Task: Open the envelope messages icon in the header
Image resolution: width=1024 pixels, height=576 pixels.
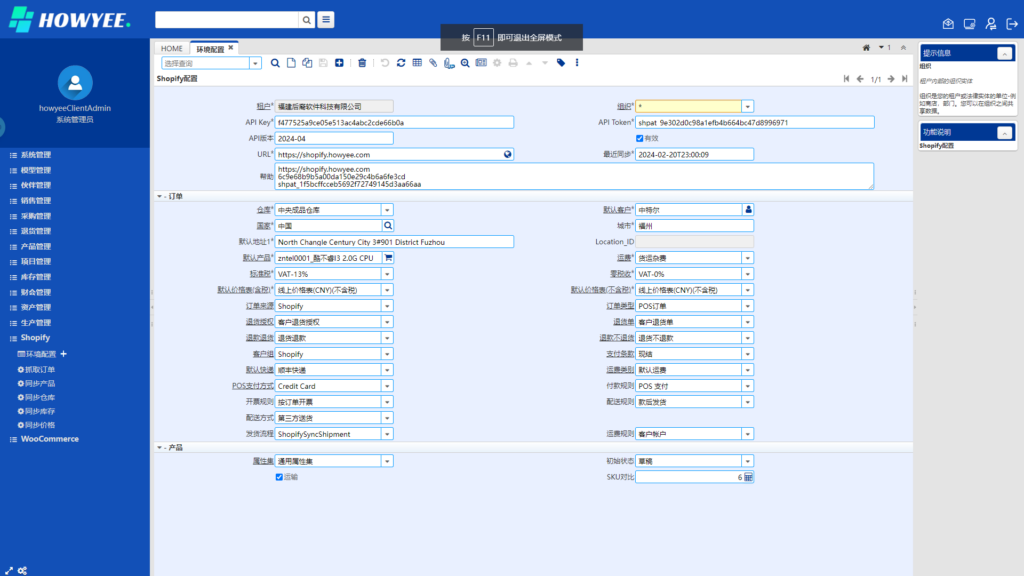Action: point(948,24)
